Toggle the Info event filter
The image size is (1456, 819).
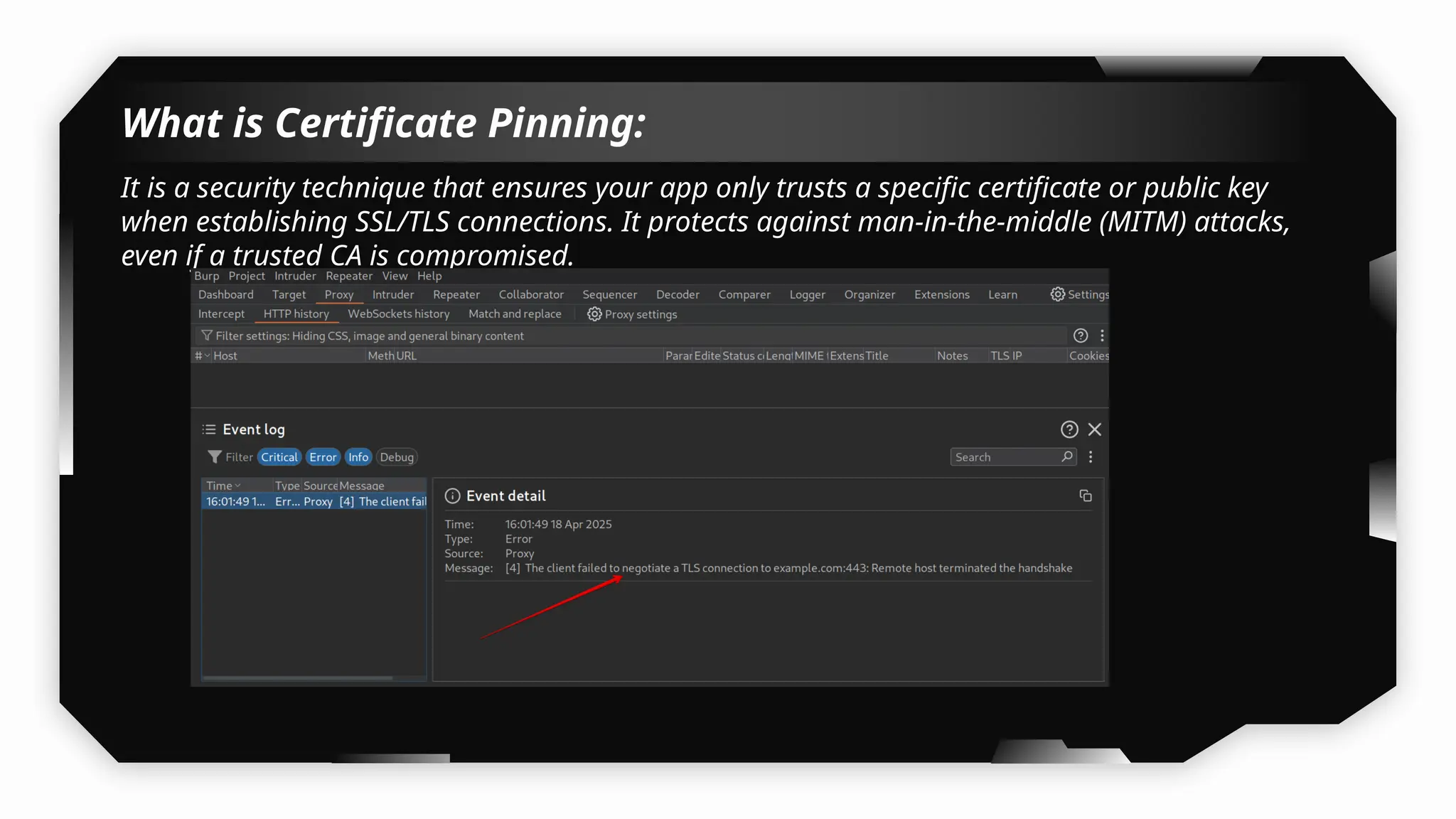pyautogui.click(x=358, y=457)
